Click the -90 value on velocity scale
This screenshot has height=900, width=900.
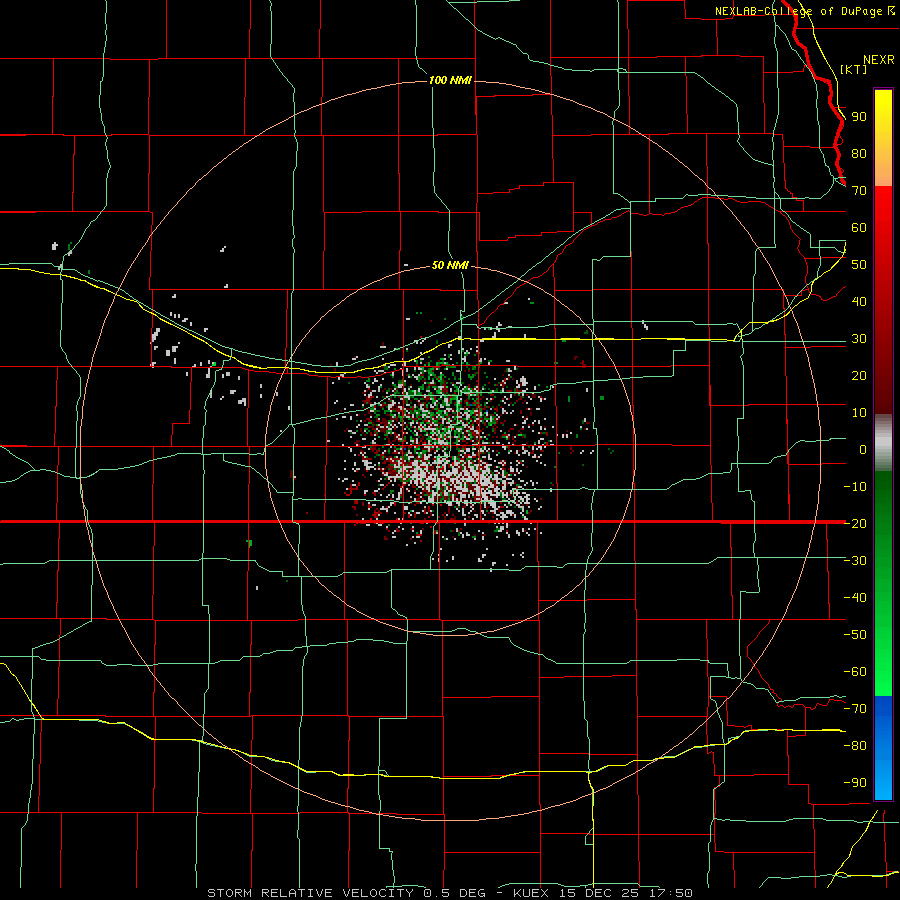(855, 783)
